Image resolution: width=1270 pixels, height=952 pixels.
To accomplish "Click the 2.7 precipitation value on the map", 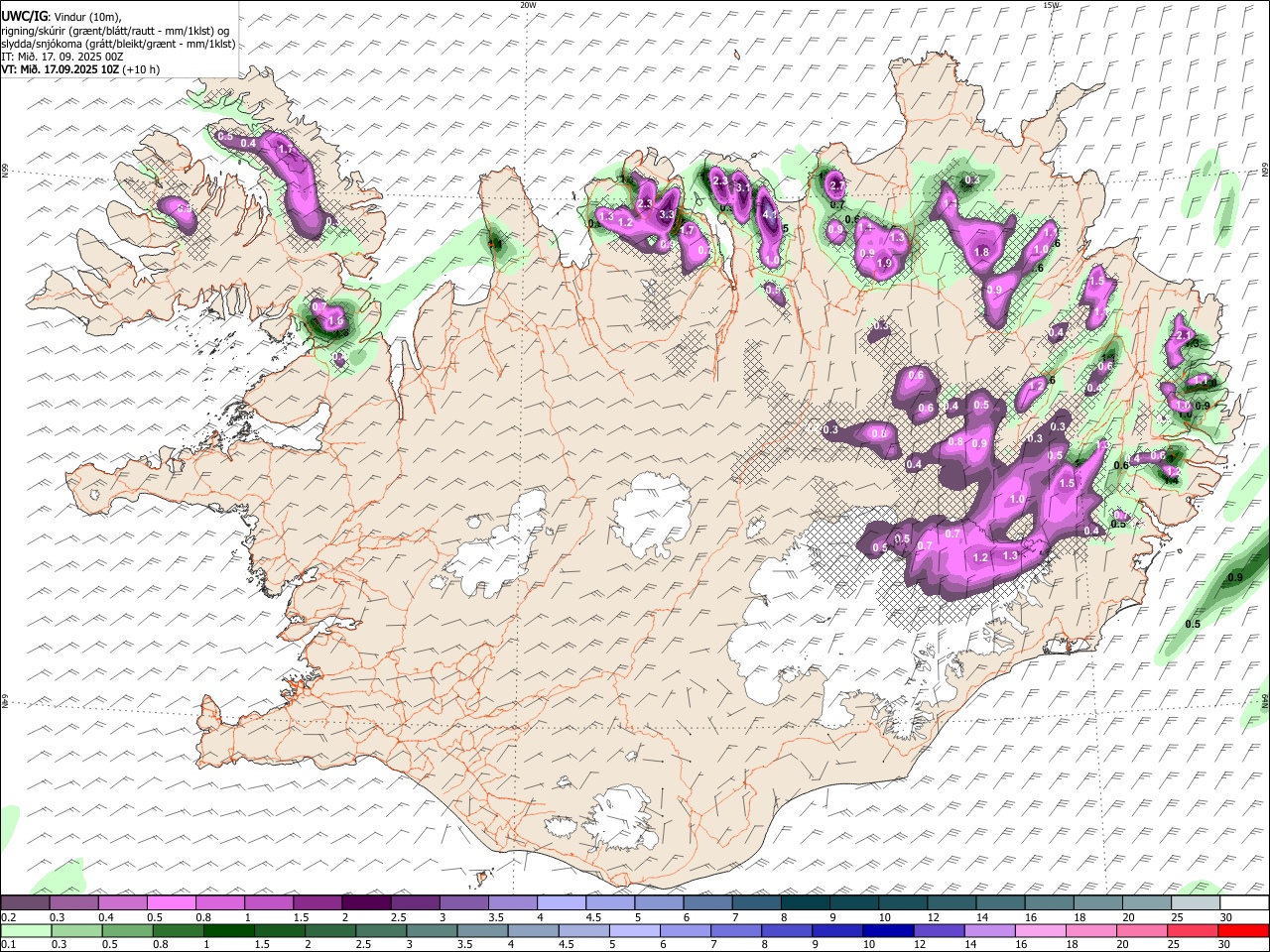I will tap(836, 185).
